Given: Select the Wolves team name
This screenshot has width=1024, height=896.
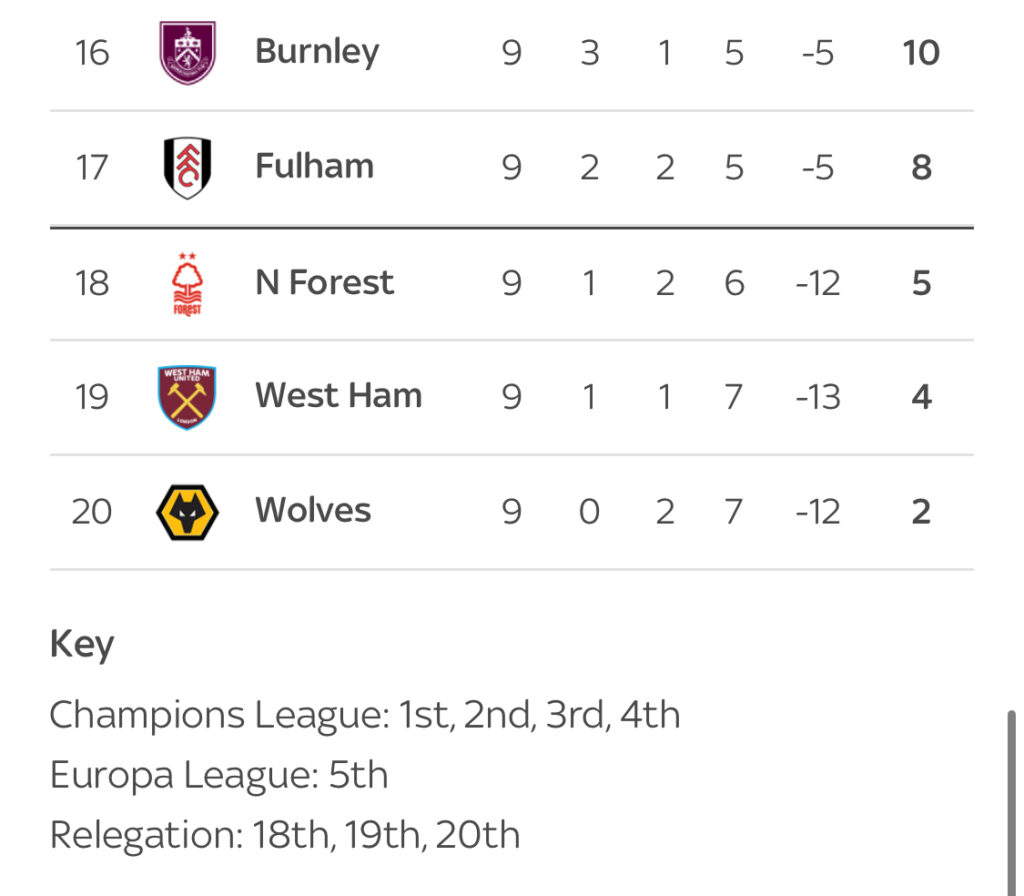Looking at the screenshot, I should (x=313, y=511).
